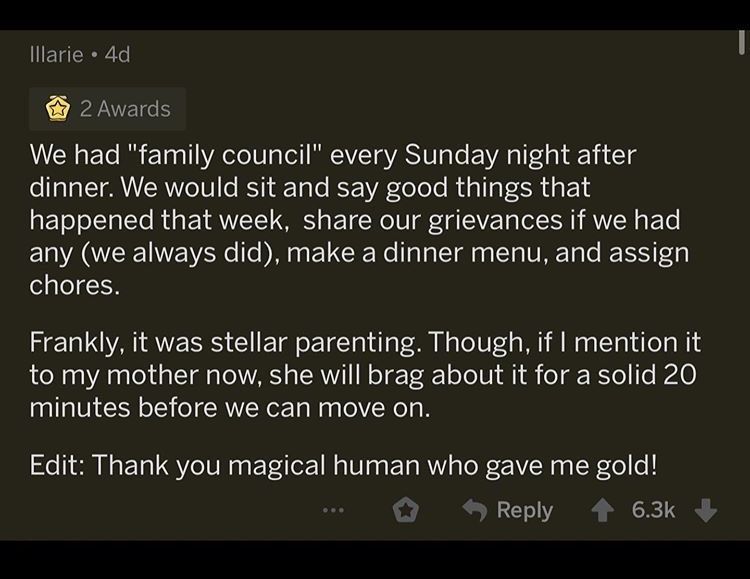Image resolution: width=750 pixels, height=579 pixels.
Task: Click the phrase 'solid 20 minutes'
Action: (x=640, y=376)
